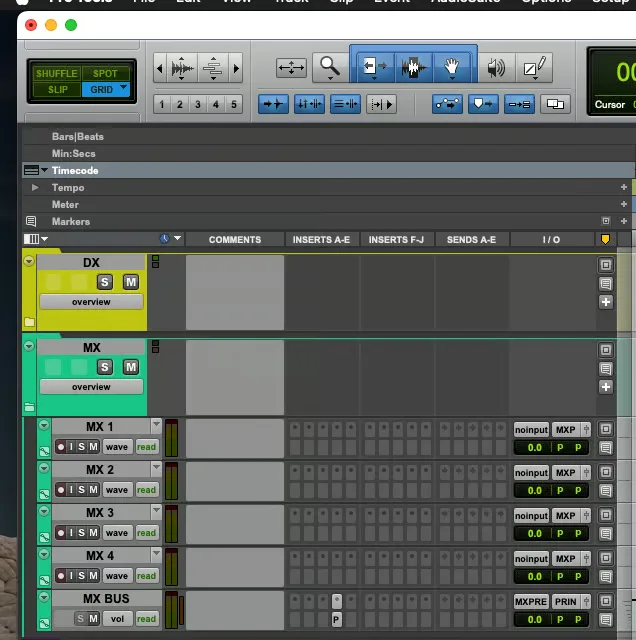This screenshot has height=640, width=636.
Task: Add a meter change with plus
Action: pos(623,204)
